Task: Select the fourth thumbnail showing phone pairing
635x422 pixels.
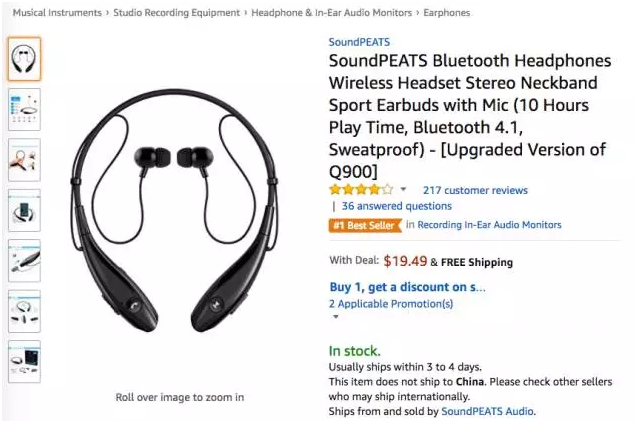Action: tap(24, 211)
